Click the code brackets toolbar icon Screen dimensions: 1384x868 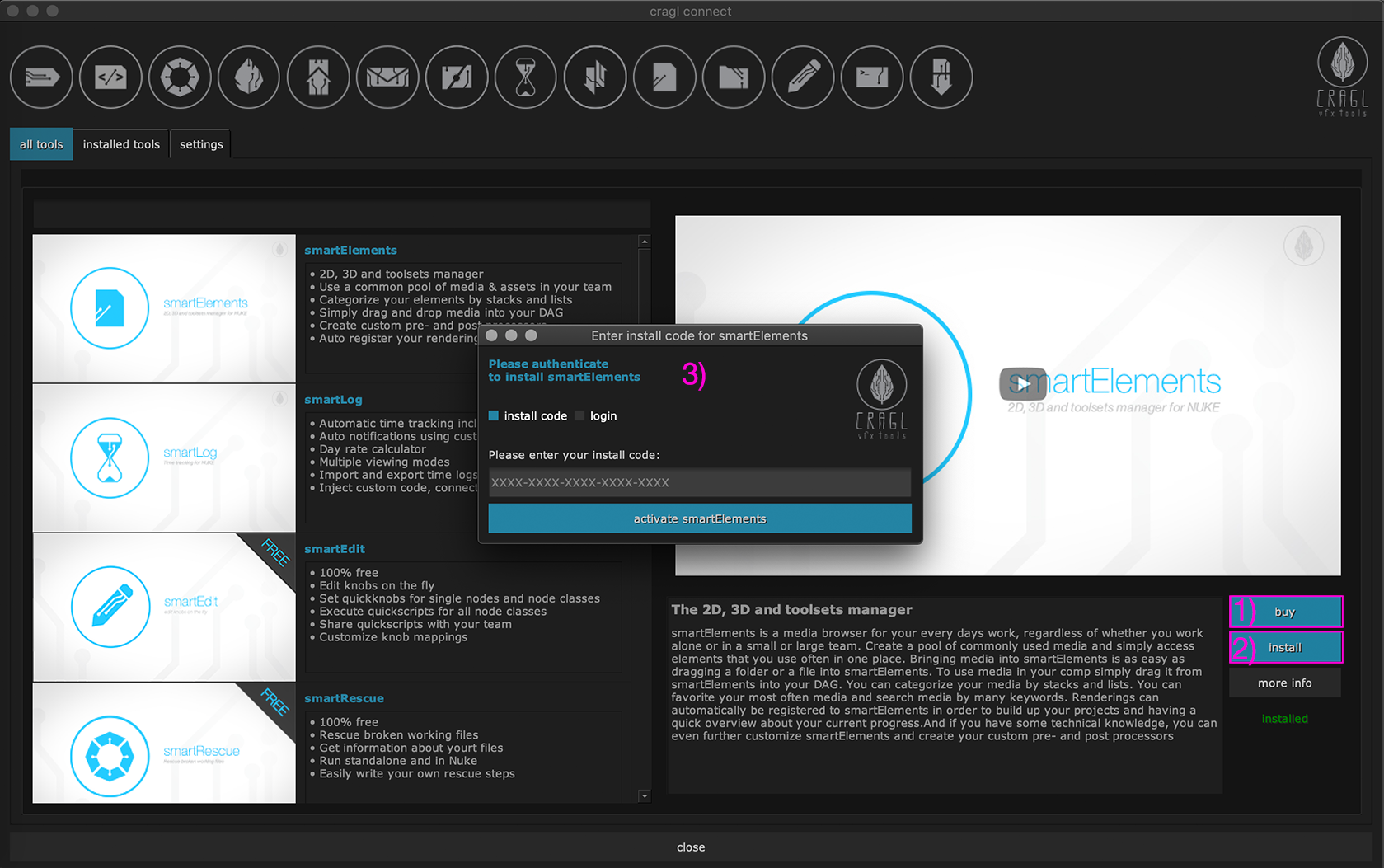click(x=110, y=77)
